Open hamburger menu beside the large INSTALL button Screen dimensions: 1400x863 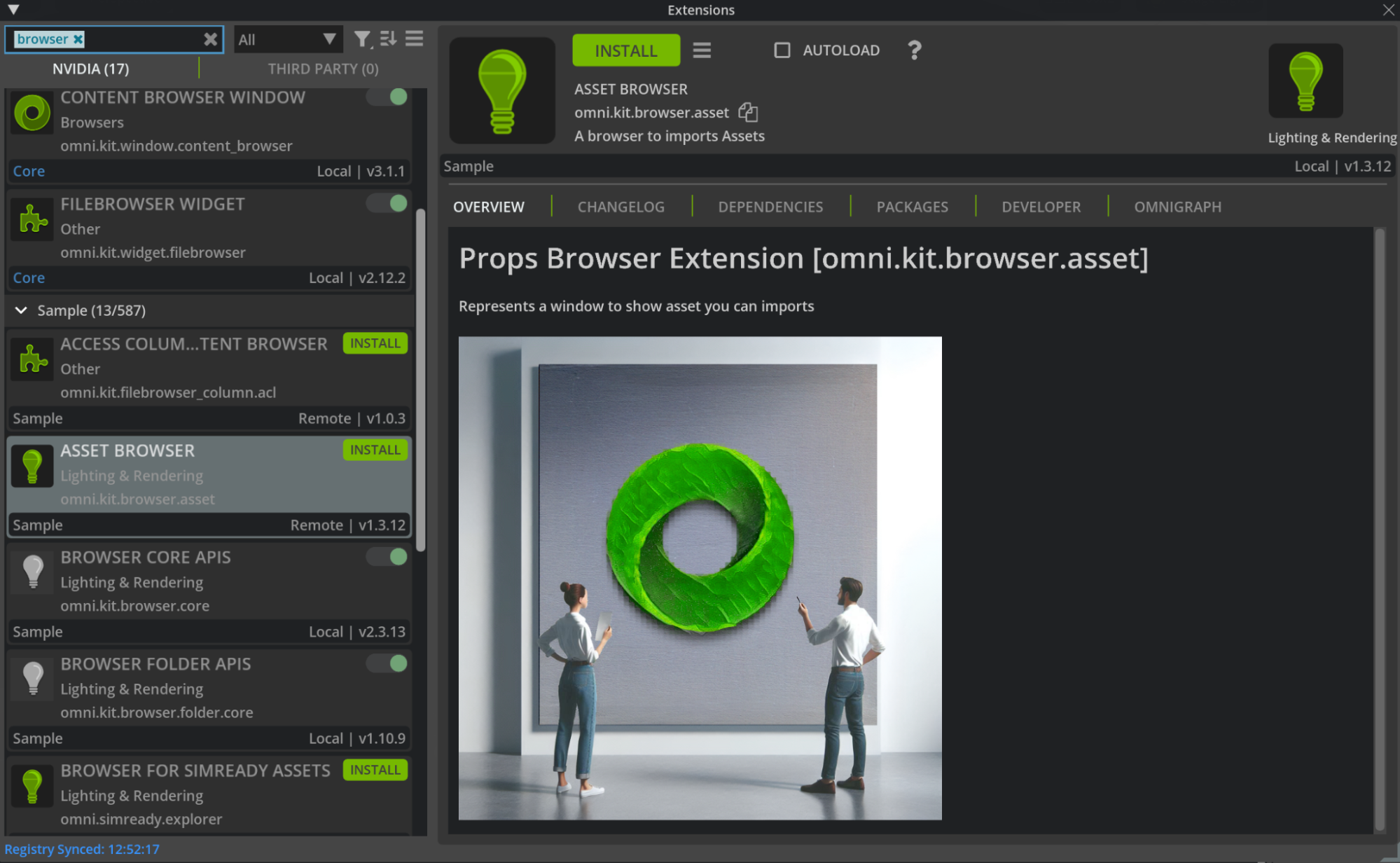click(702, 50)
